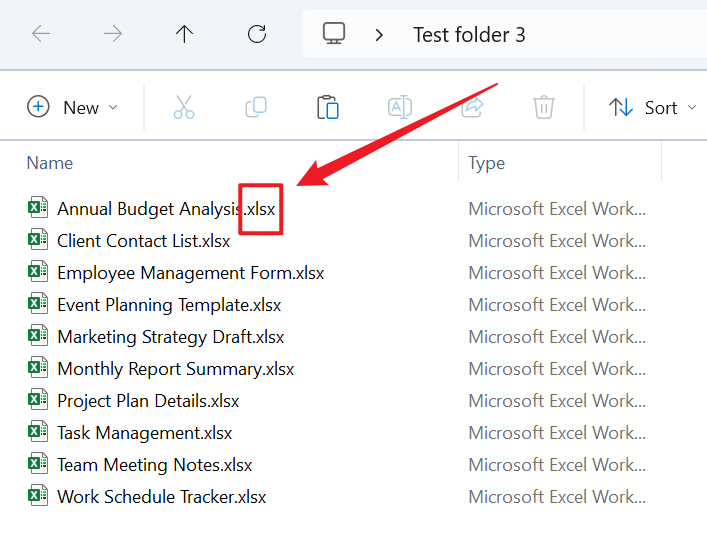The width and height of the screenshot is (707, 549).
Task: Click the Forward navigation arrow
Action: tap(113, 34)
